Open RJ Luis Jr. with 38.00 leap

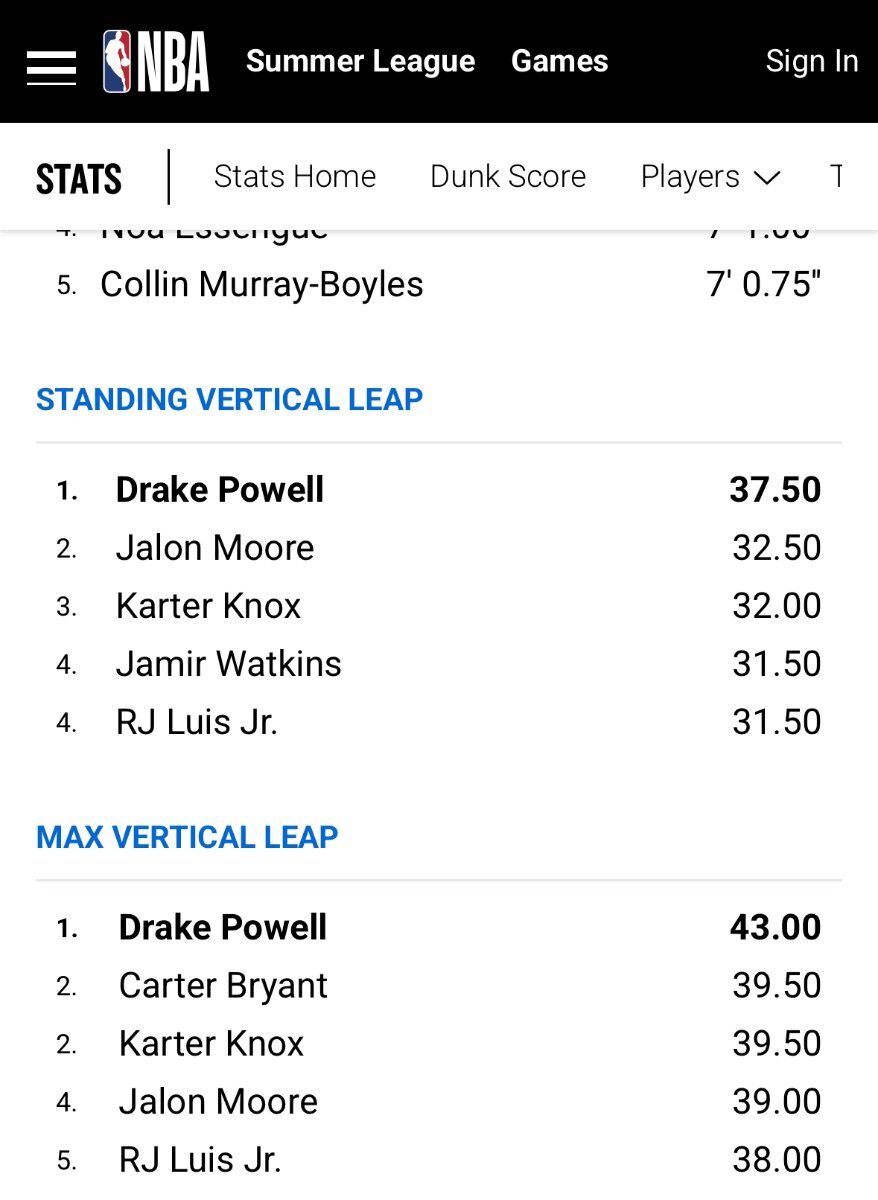pyautogui.click(x=200, y=1160)
